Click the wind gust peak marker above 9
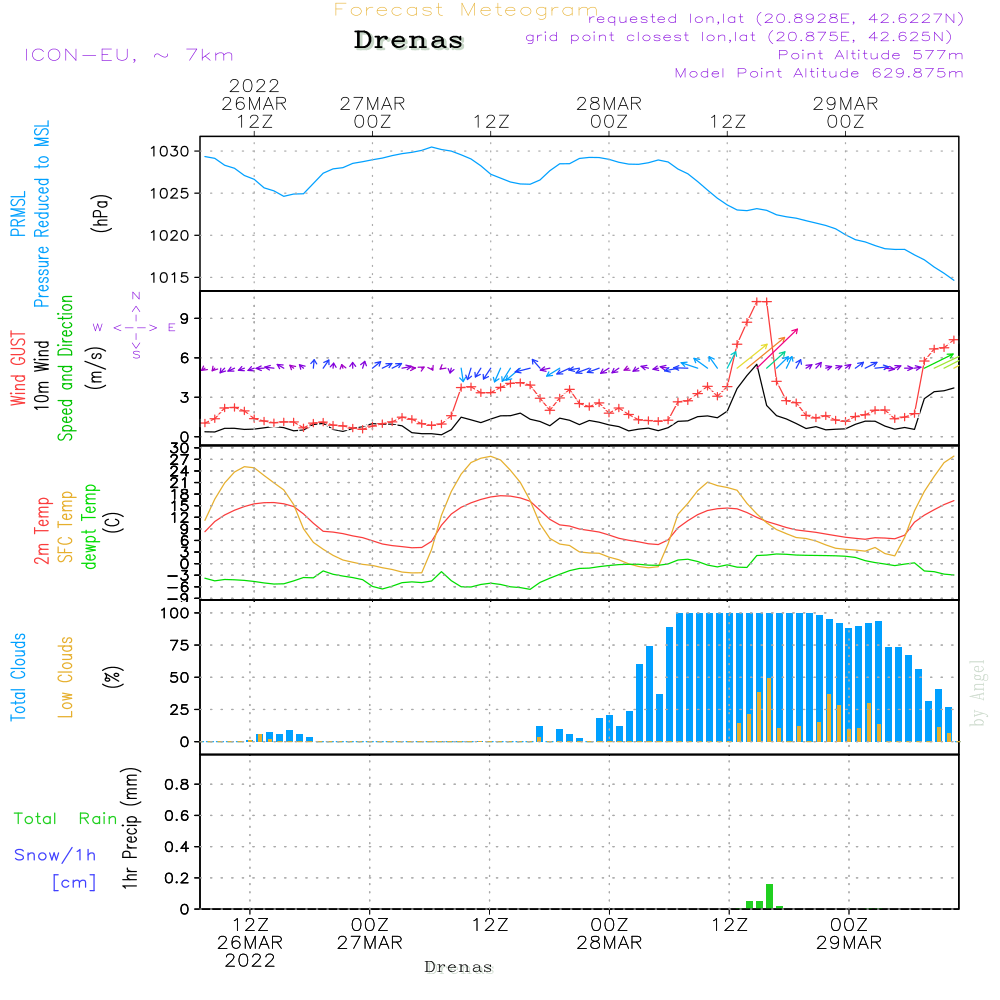1000x1000 pixels. 762,302
